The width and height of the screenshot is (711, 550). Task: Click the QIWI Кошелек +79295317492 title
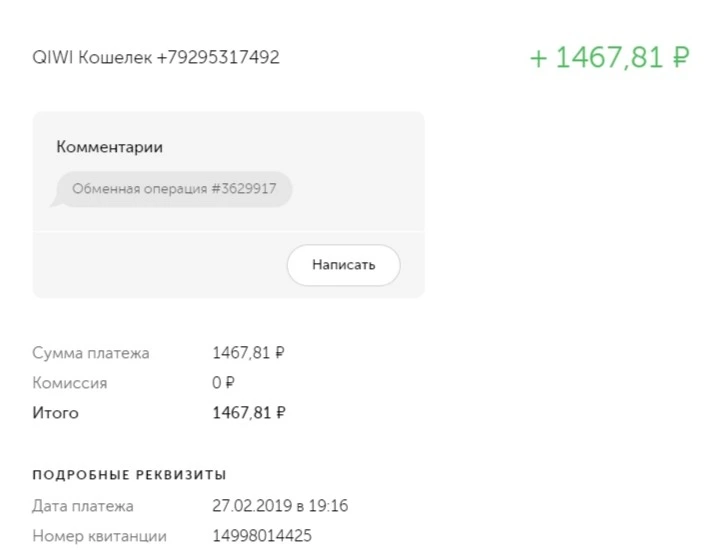[156, 58]
